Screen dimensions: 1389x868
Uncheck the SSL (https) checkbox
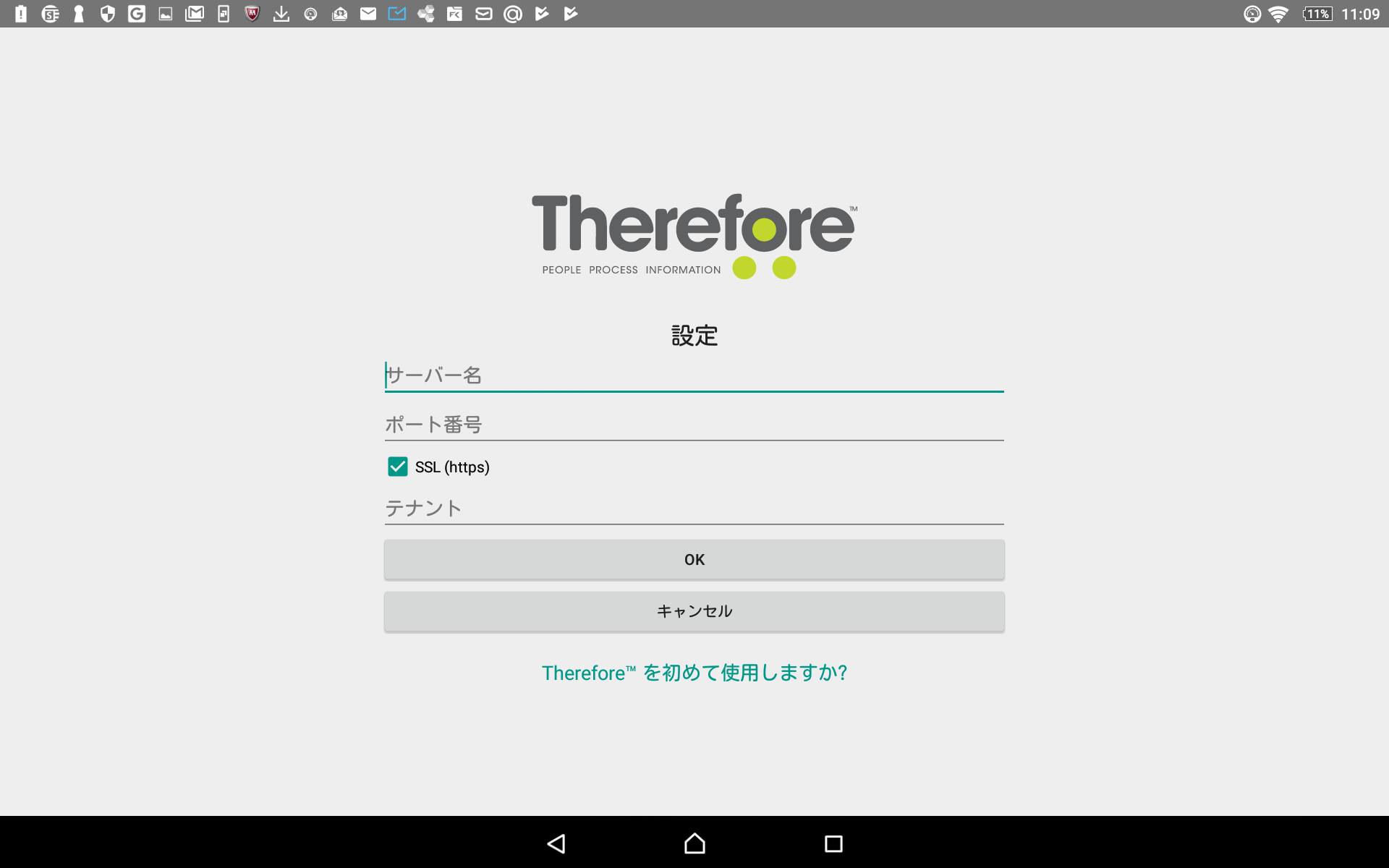pyautogui.click(x=398, y=467)
